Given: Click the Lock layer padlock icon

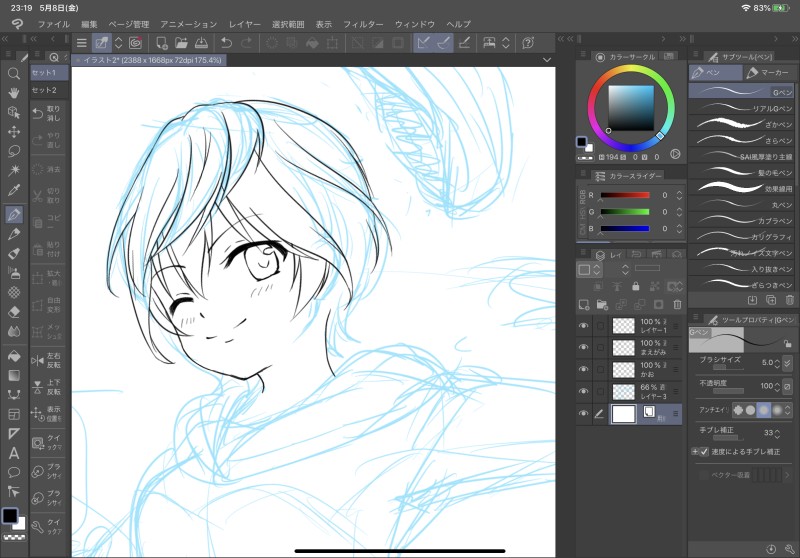Looking at the screenshot, I should click(x=636, y=287).
